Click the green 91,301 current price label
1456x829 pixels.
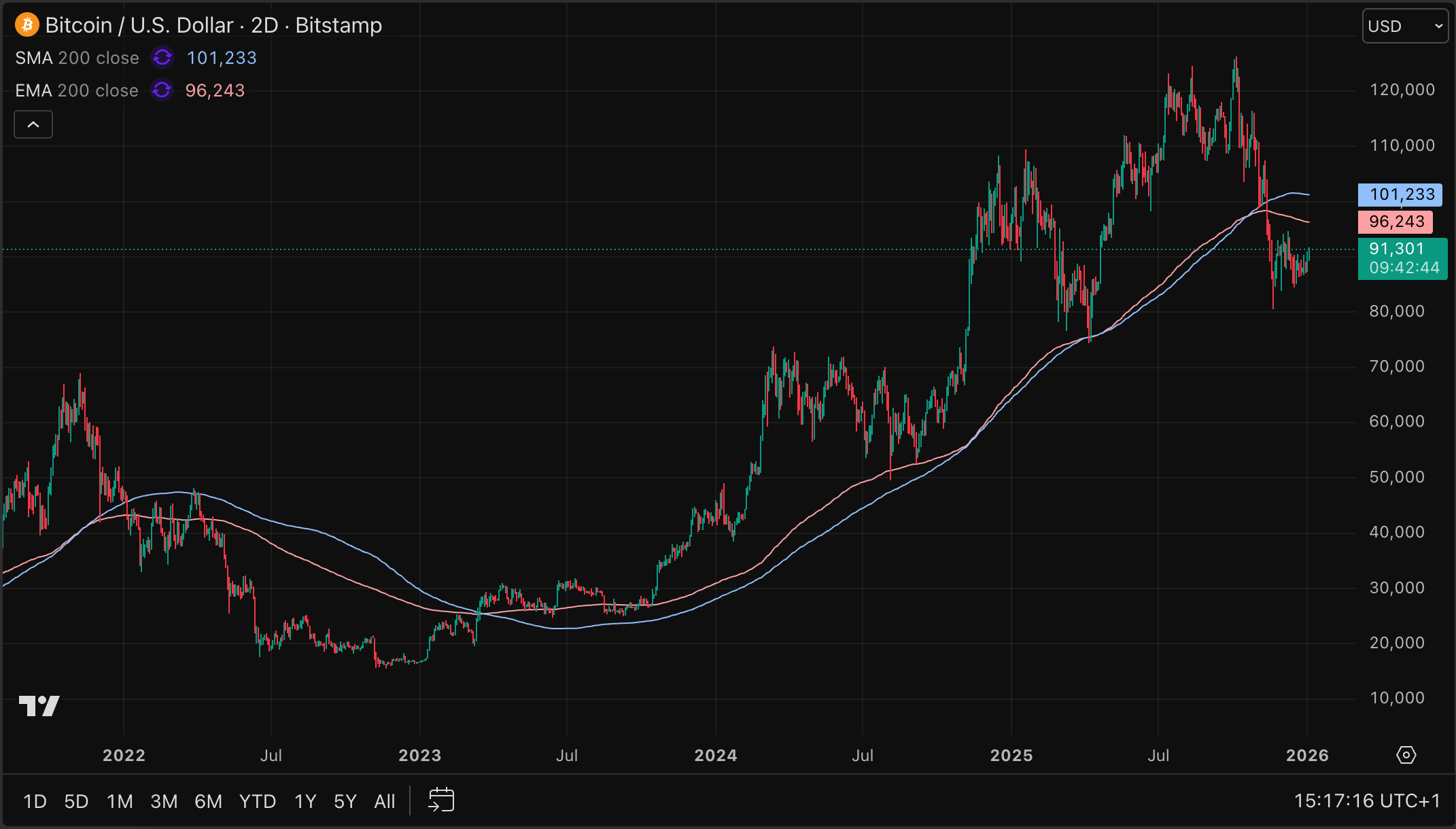(1402, 258)
